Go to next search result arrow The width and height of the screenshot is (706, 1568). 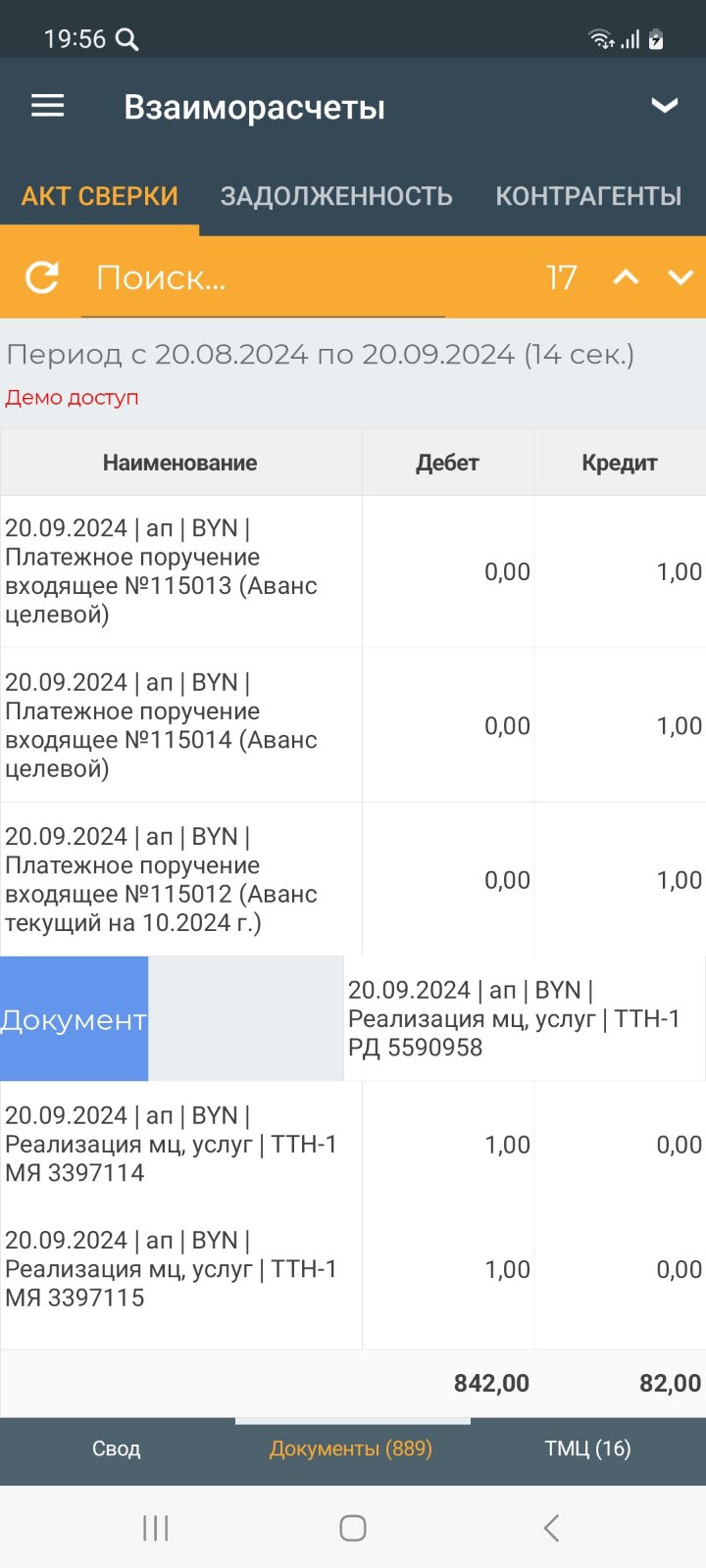pyautogui.click(x=681, y=277)
